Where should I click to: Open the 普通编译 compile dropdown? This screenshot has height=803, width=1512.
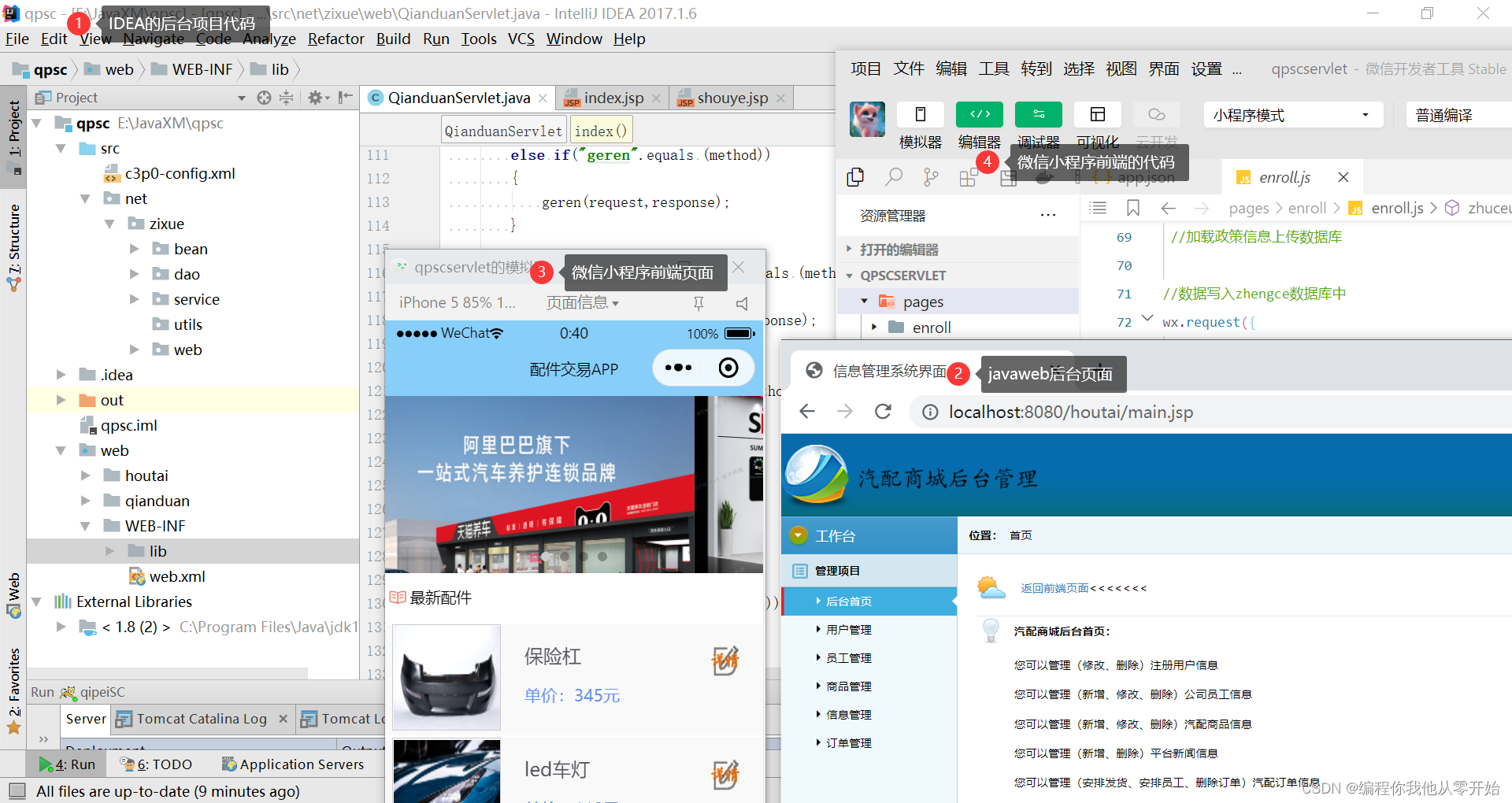click(1459, 115)
